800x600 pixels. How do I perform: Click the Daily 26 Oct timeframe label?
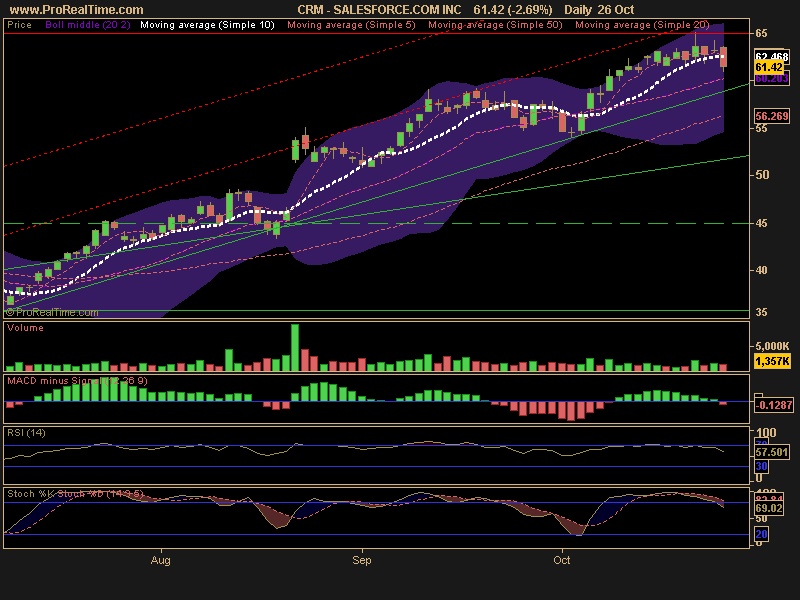[x=599, y=10]
